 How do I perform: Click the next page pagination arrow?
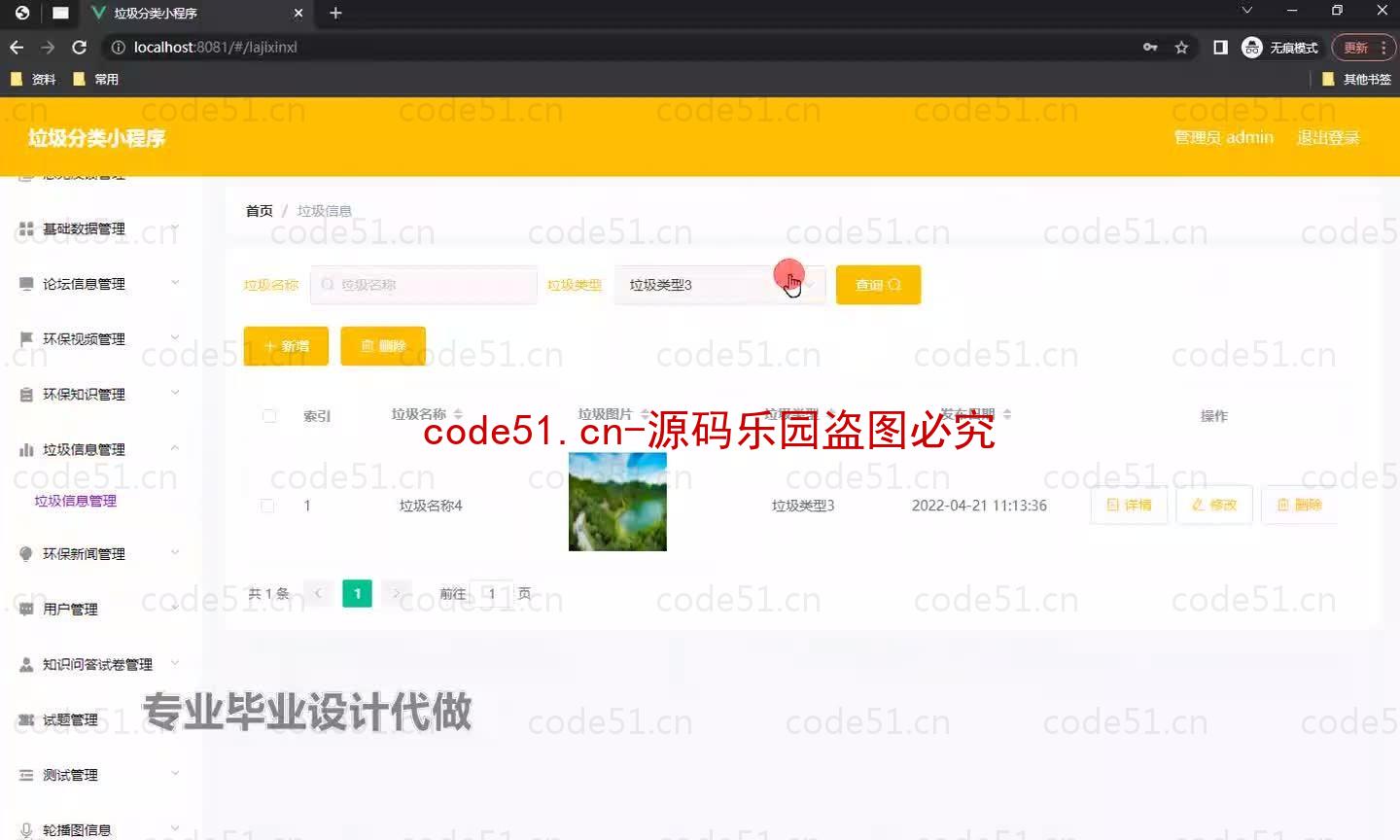point(396,593)
